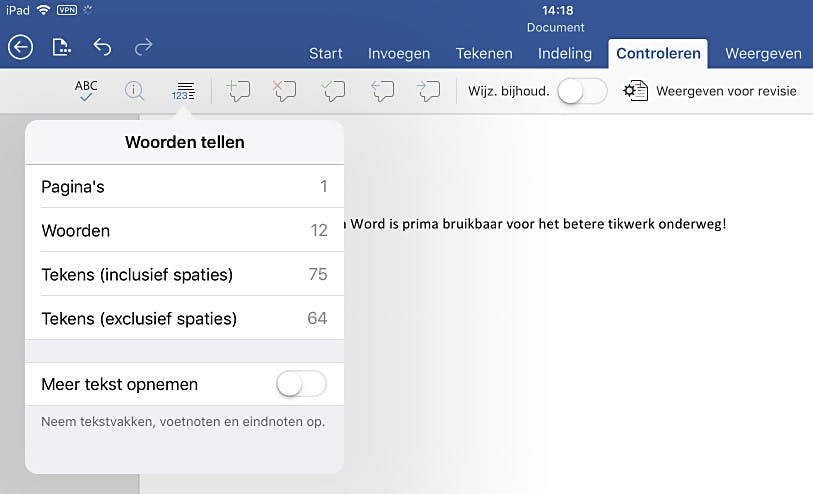Screen dimensions: 813x494
Task: Run ABC spelling check
Action: pyautogui.click(x=86, y=91)
